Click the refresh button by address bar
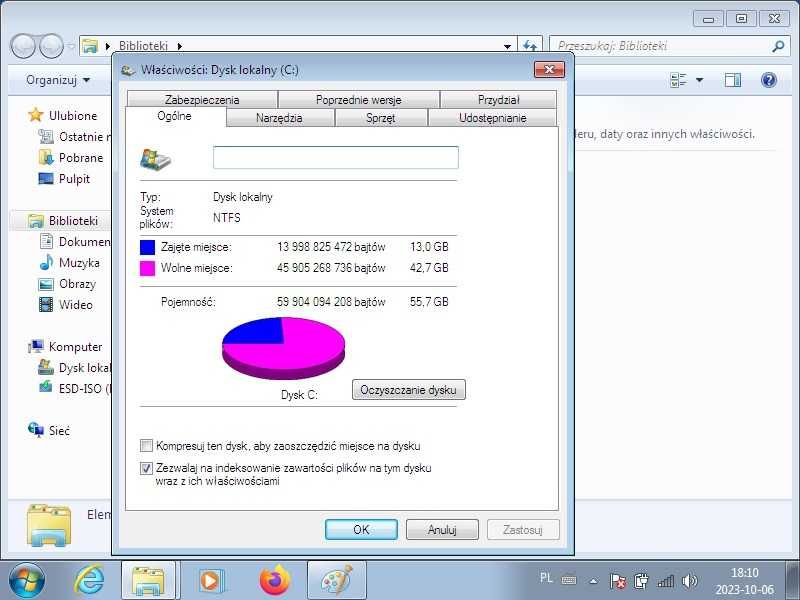This screenshot has height=600, width=800. pyautogui.click(x=530, y=46)
